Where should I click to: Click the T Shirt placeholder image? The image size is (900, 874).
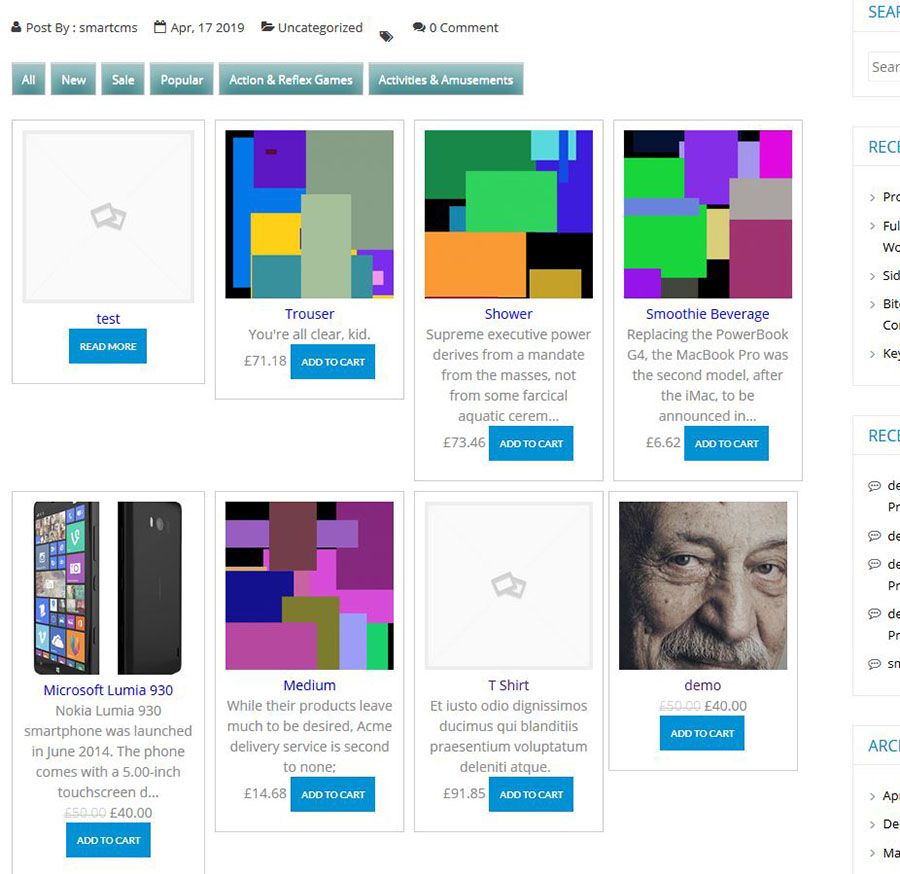pos(509,586)
